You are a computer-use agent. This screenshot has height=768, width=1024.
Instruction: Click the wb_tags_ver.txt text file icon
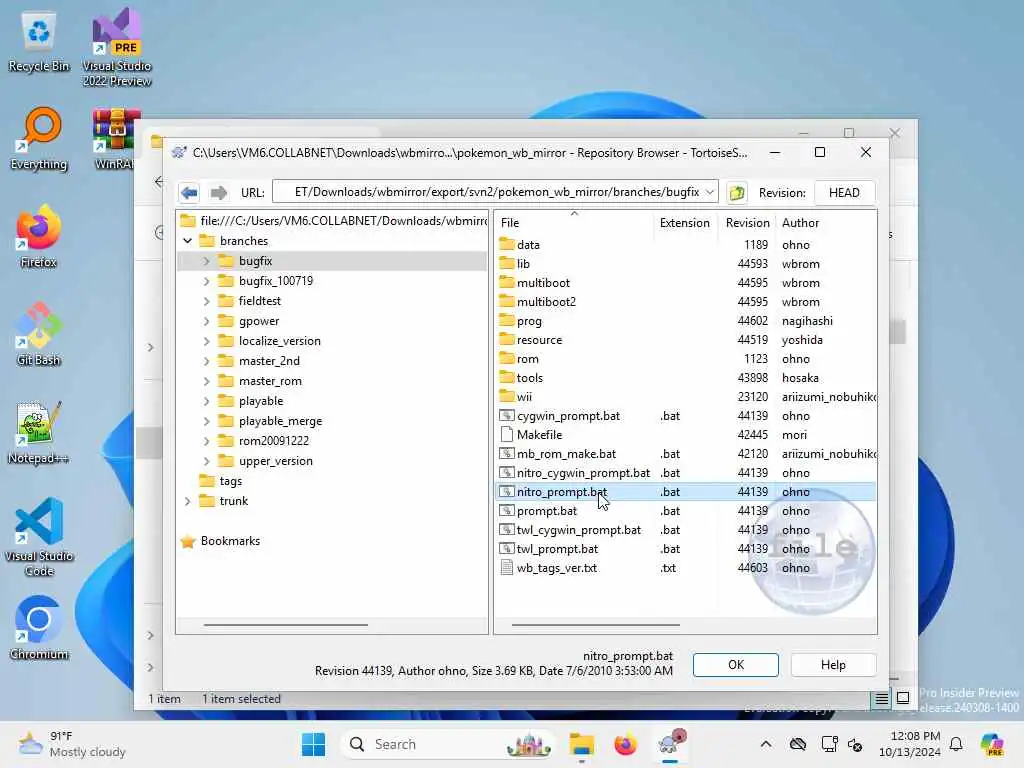point(507,568)
